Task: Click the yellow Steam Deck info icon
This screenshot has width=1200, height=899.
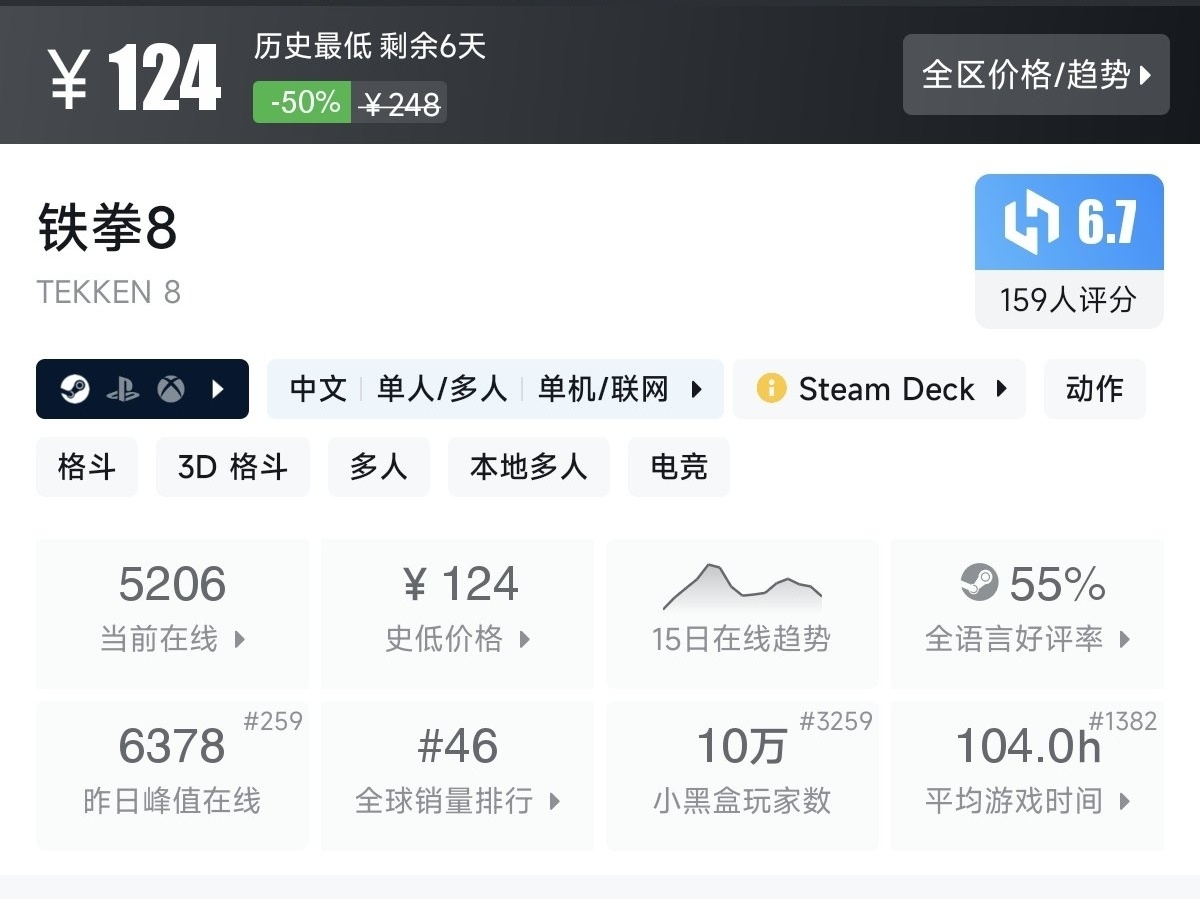Action: tap(771, 388)
